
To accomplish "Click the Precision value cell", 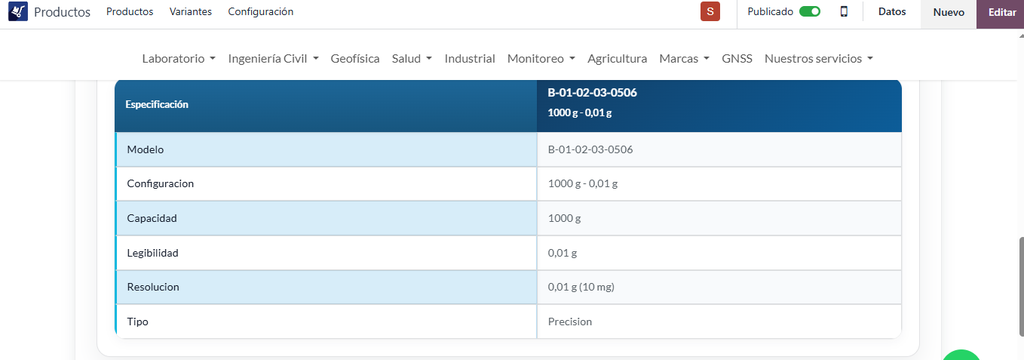I will (x=719, y=321).
